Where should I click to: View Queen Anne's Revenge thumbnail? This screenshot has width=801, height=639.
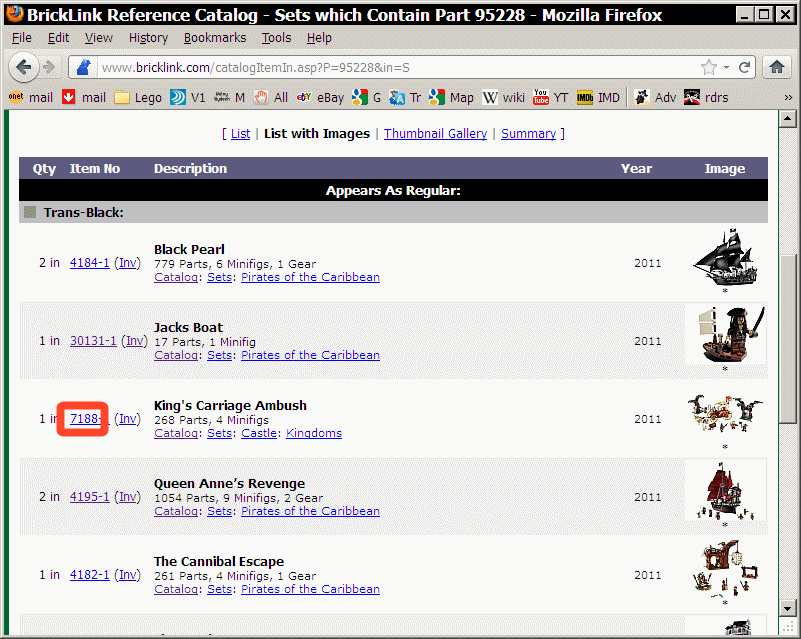pos(725,491)
